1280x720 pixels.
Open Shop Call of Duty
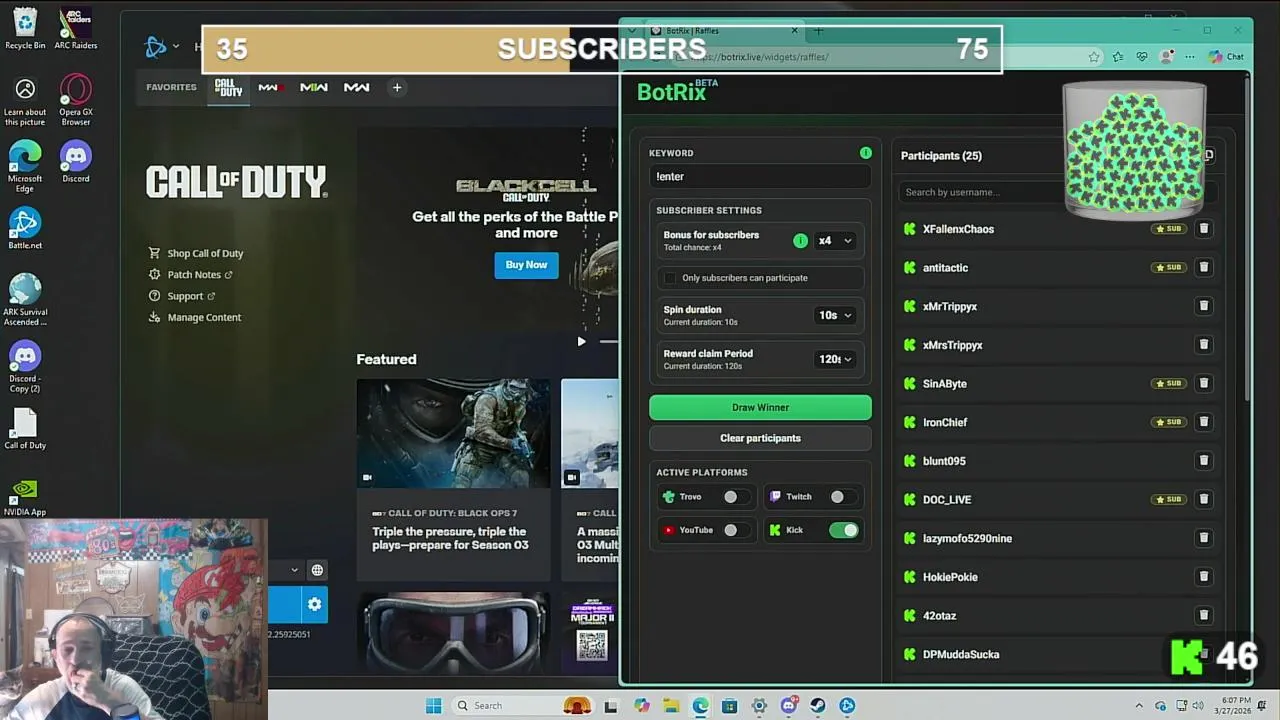click(x=196, y=253)
